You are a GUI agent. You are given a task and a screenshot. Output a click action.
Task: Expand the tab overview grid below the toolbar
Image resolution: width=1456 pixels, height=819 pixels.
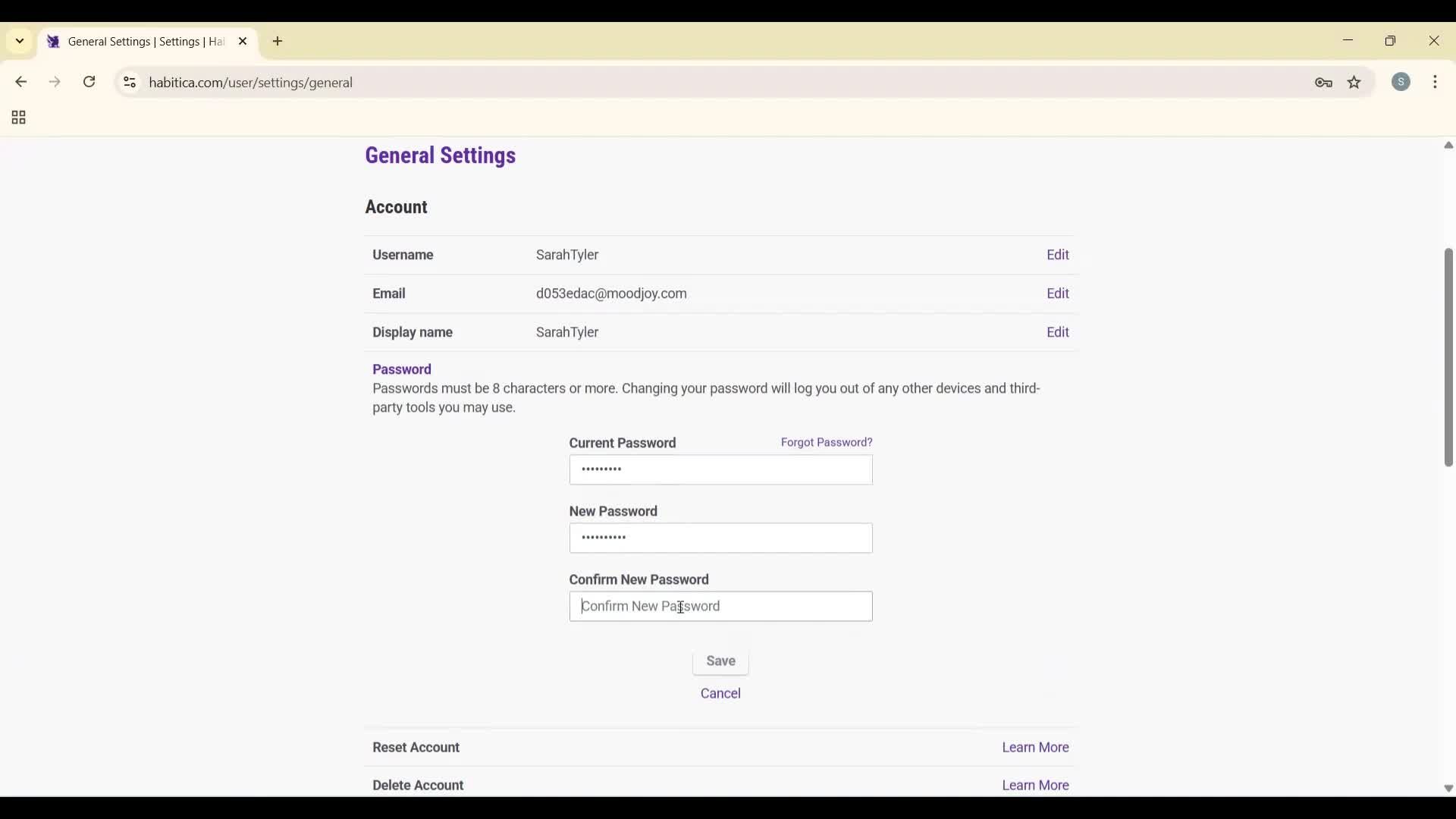coord(17,118)
